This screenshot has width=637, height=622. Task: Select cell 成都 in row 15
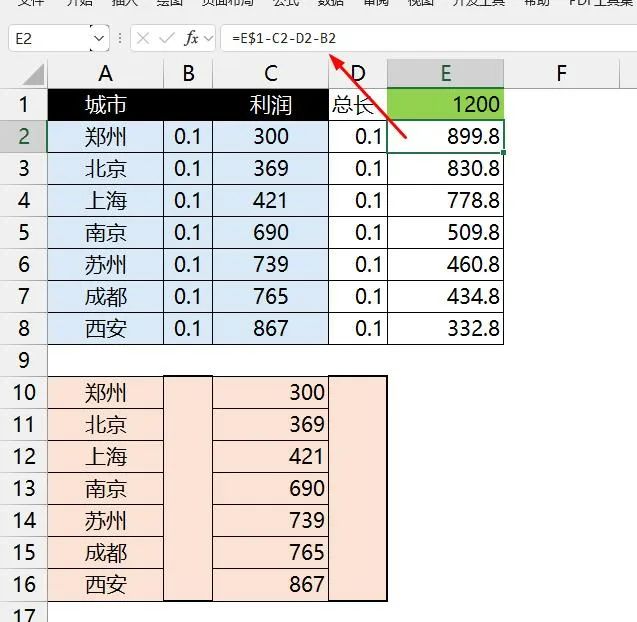[x=106, y=553]
